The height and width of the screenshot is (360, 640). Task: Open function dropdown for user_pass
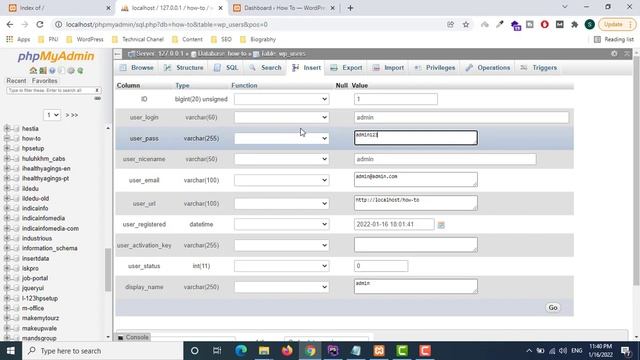click(x=282, y=138)
